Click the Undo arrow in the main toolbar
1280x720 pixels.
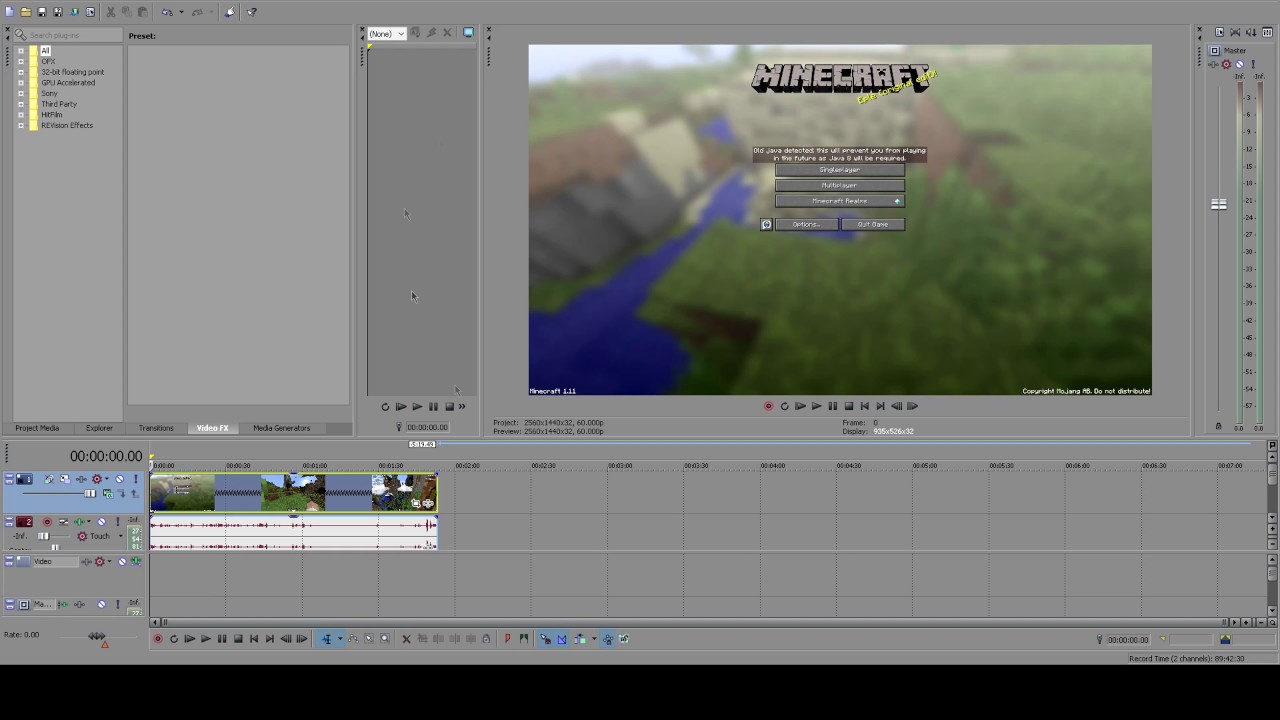coord(167,12)
